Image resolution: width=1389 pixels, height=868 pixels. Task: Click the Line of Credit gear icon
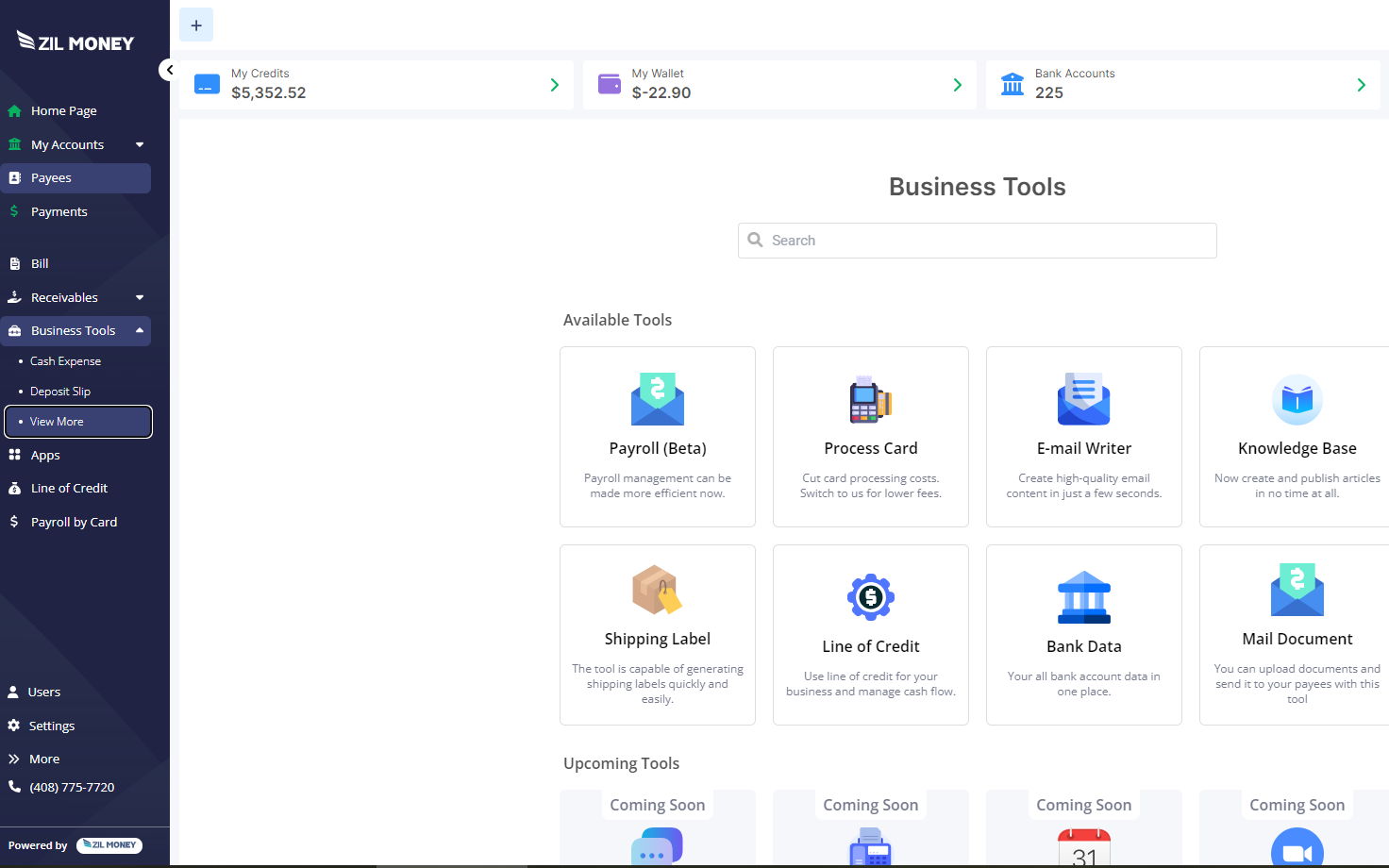(x=870, y=596)
